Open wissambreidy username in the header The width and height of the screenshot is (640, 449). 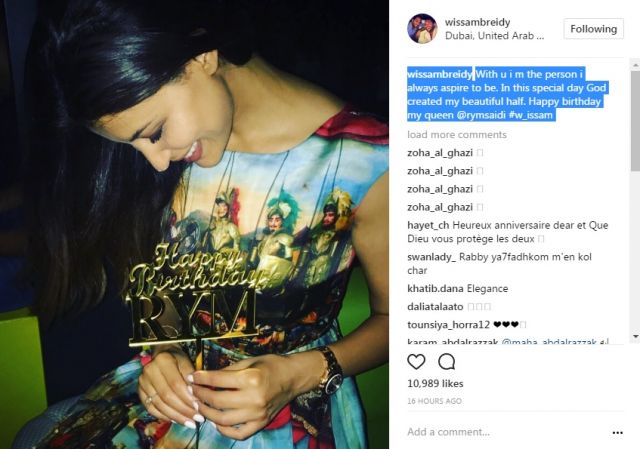pos(478,22)
